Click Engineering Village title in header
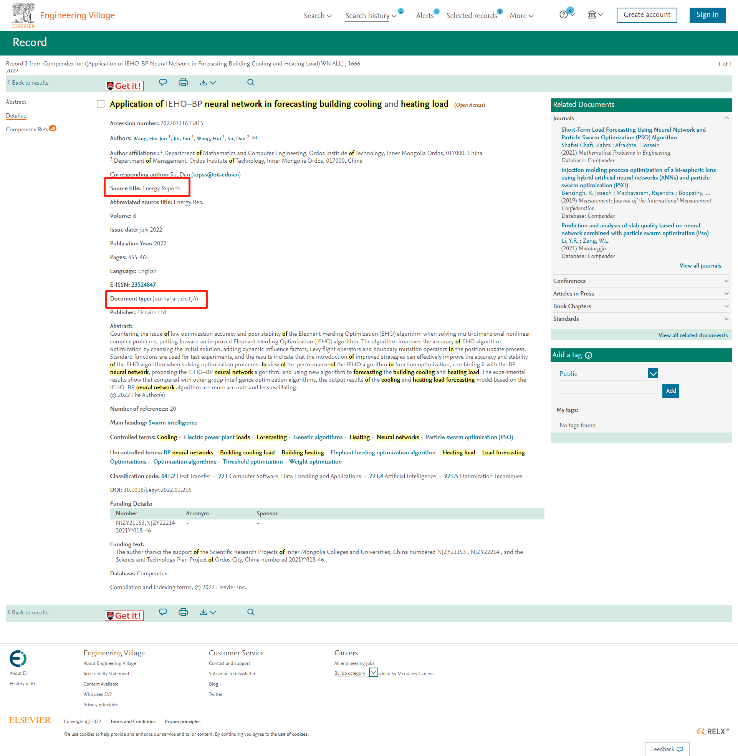Image resolution: width=738 pixels, height=756 pixels. tap(77, 15)
